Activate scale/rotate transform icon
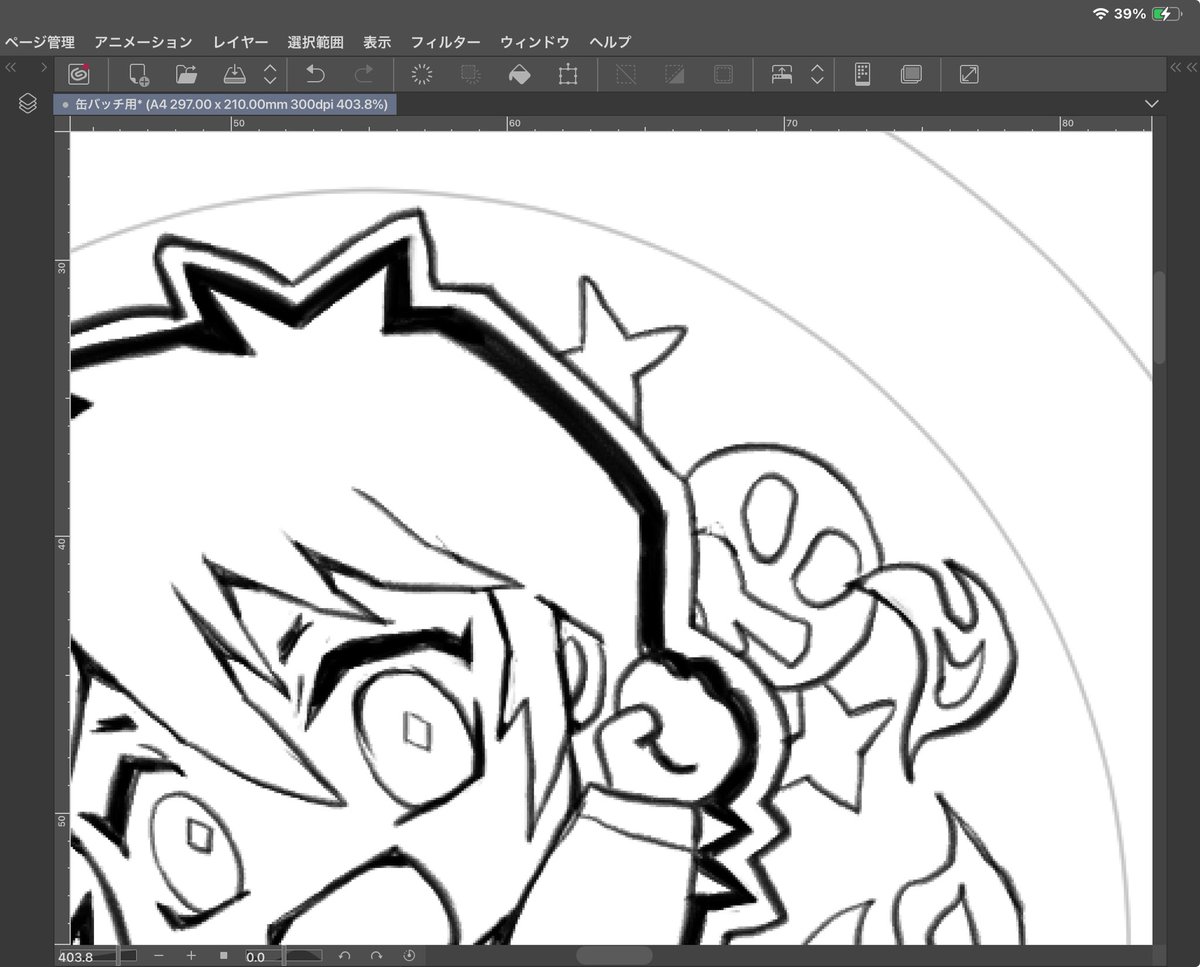1200x967 pixels. [x=568, y=74]
